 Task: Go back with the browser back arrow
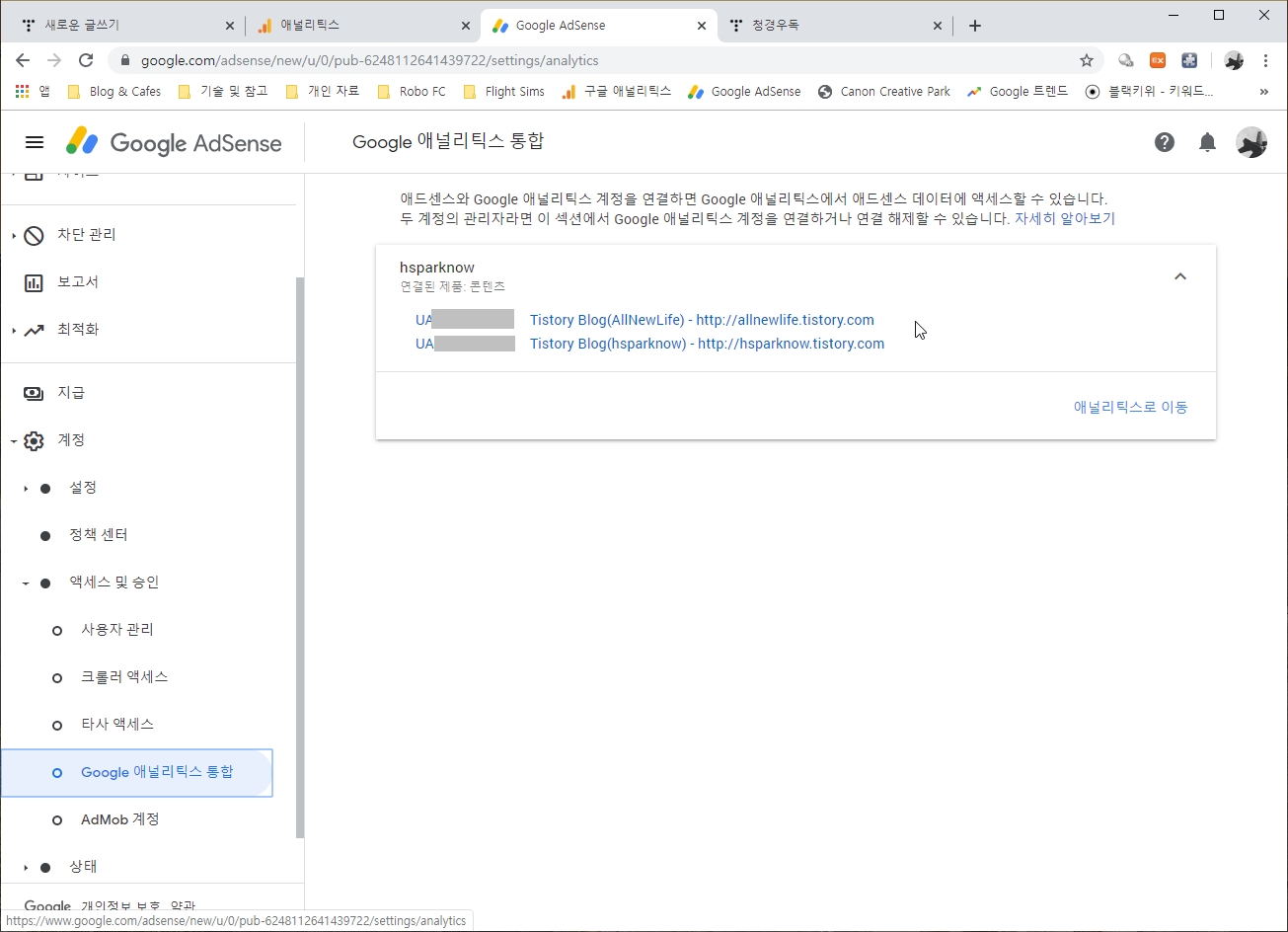23,60
